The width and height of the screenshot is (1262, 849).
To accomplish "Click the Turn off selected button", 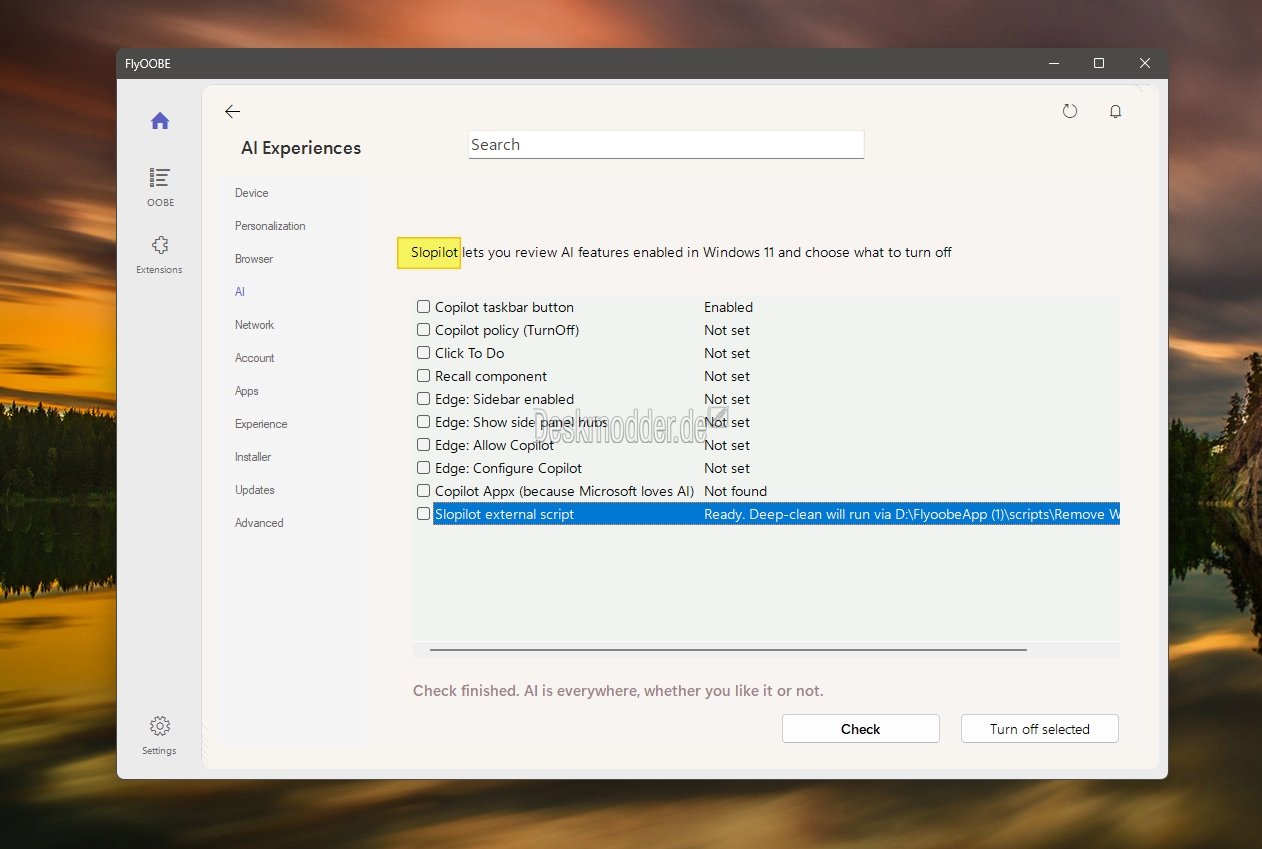I will (1039, 729).
